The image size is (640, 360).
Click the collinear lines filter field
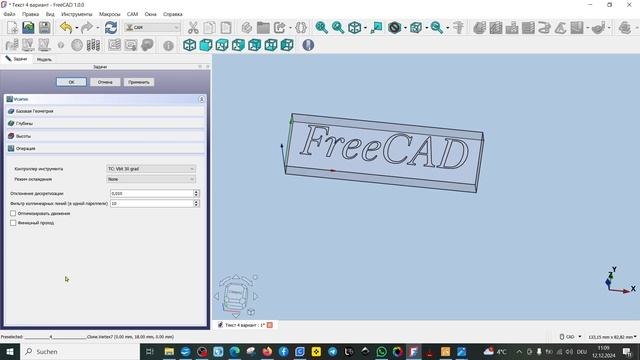coord(155,203)
